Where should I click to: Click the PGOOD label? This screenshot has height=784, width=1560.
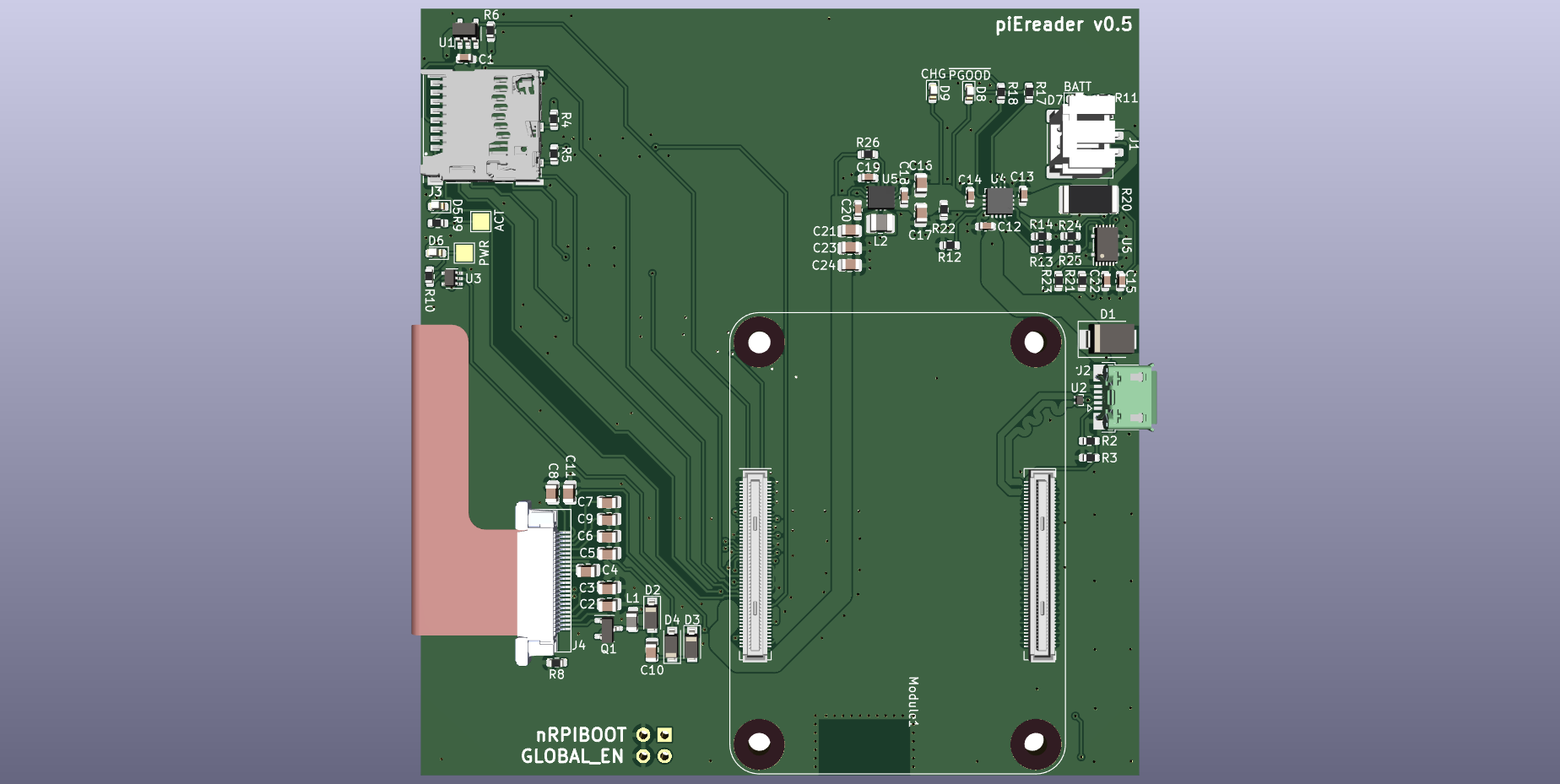pyautogui.click(x=970, y=74)
